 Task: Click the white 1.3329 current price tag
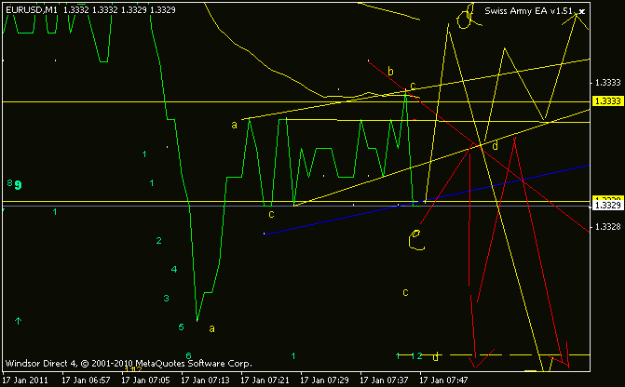pos(607,205)
